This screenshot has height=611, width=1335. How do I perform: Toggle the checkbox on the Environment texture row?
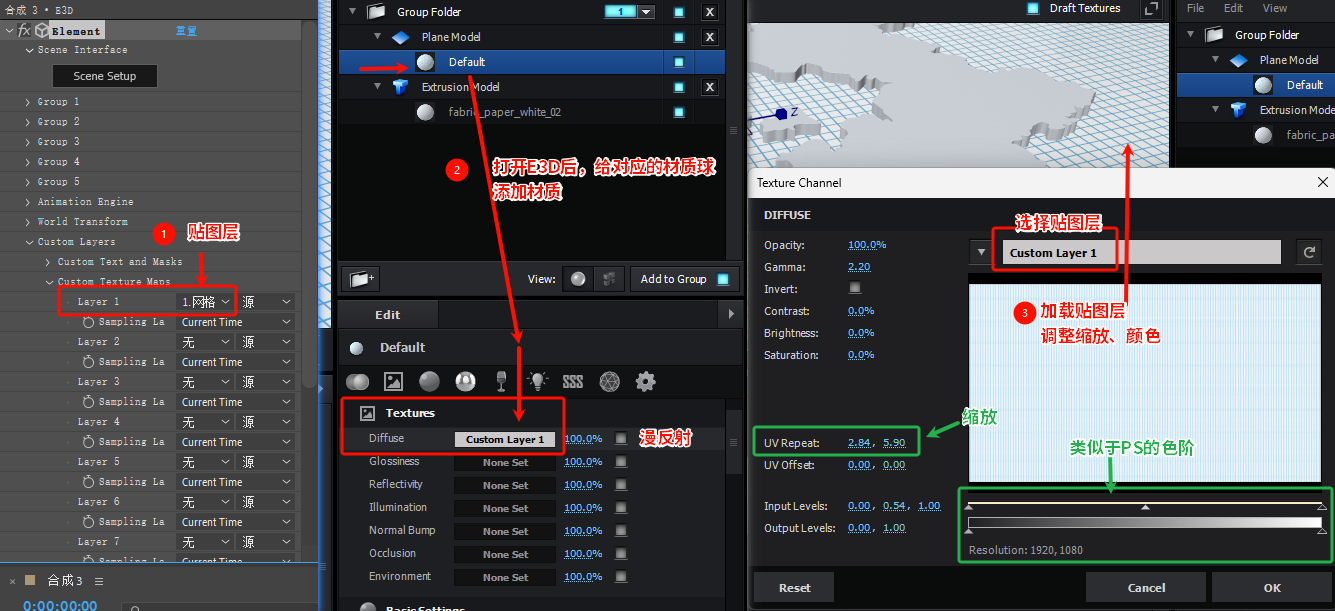coord(621,577)
